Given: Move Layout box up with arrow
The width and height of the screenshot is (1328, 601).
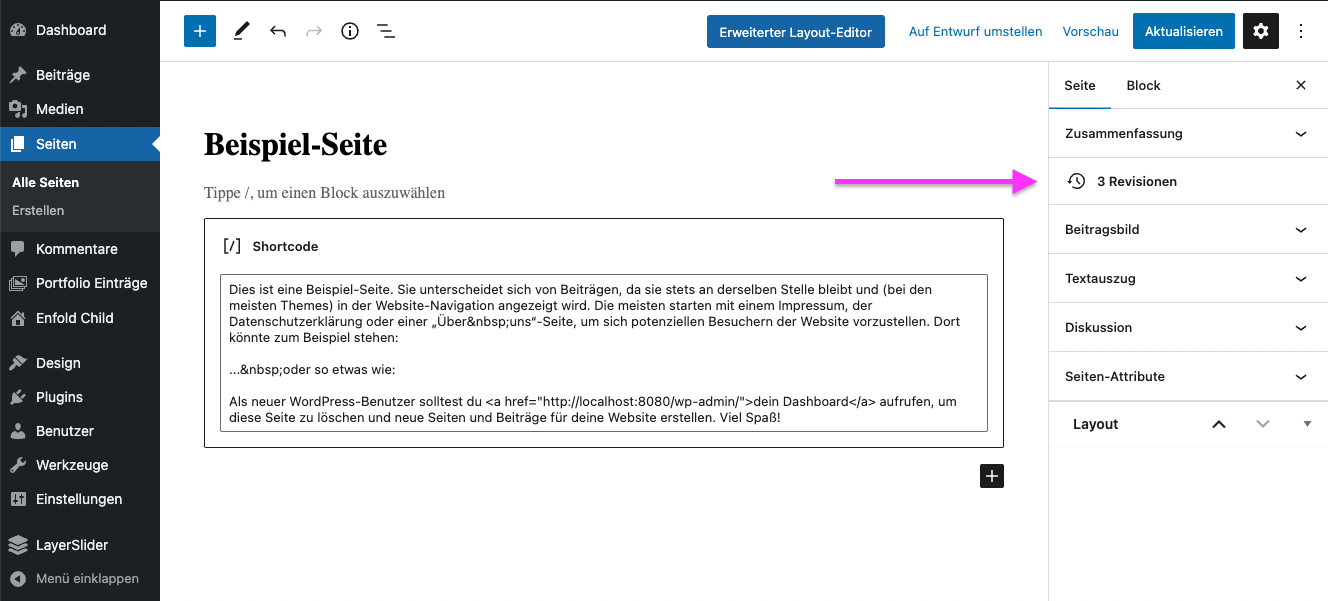Looking at the screenshot, I should (x=1219, y=424).
